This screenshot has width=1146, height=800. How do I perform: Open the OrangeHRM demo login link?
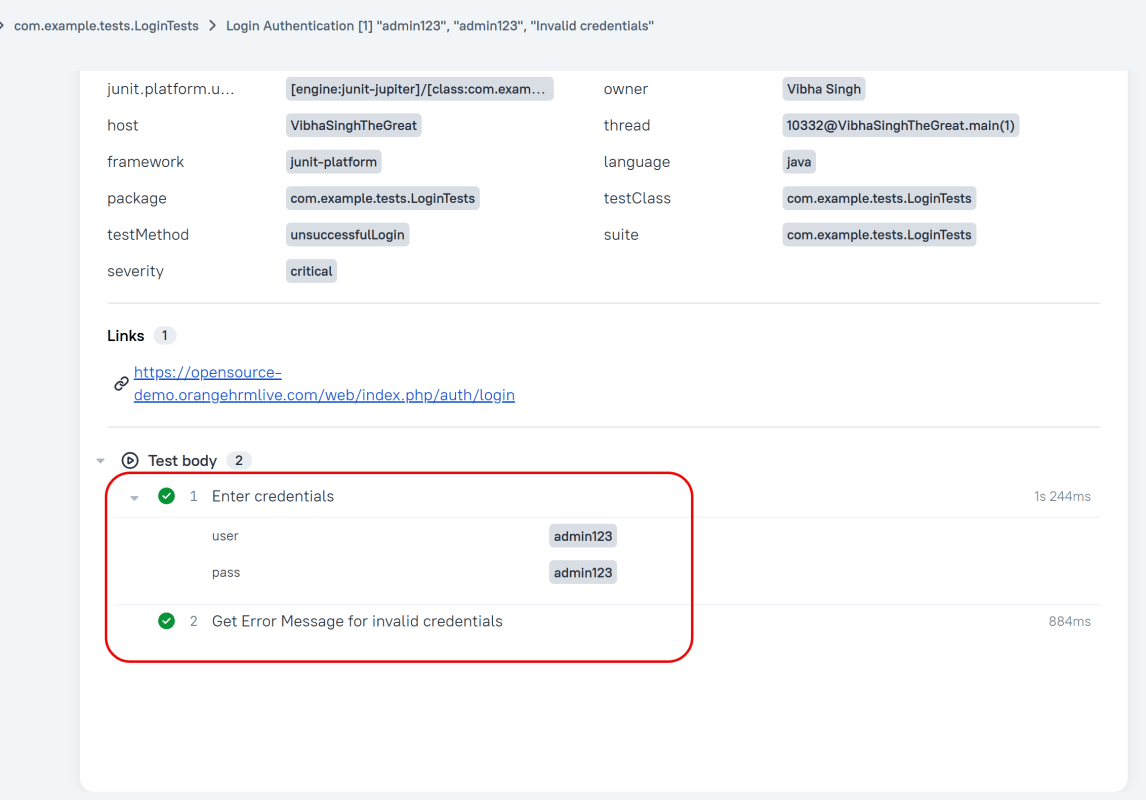tap(323, 384)
